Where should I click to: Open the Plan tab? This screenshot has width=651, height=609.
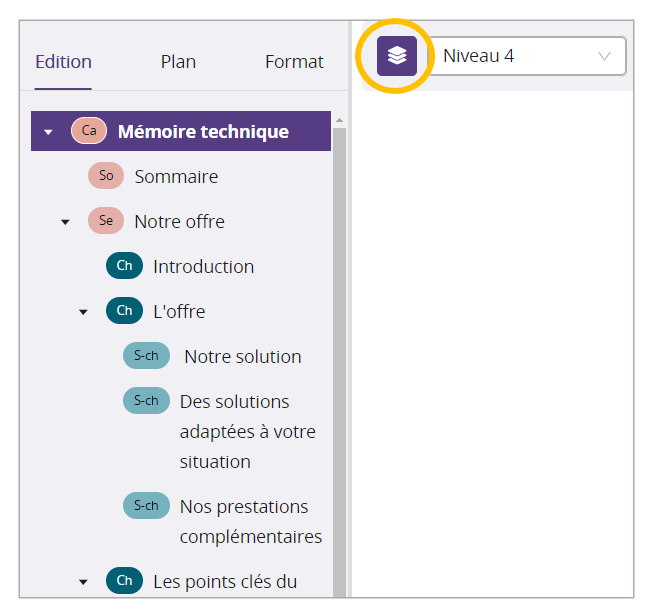[x=178, y=62]
